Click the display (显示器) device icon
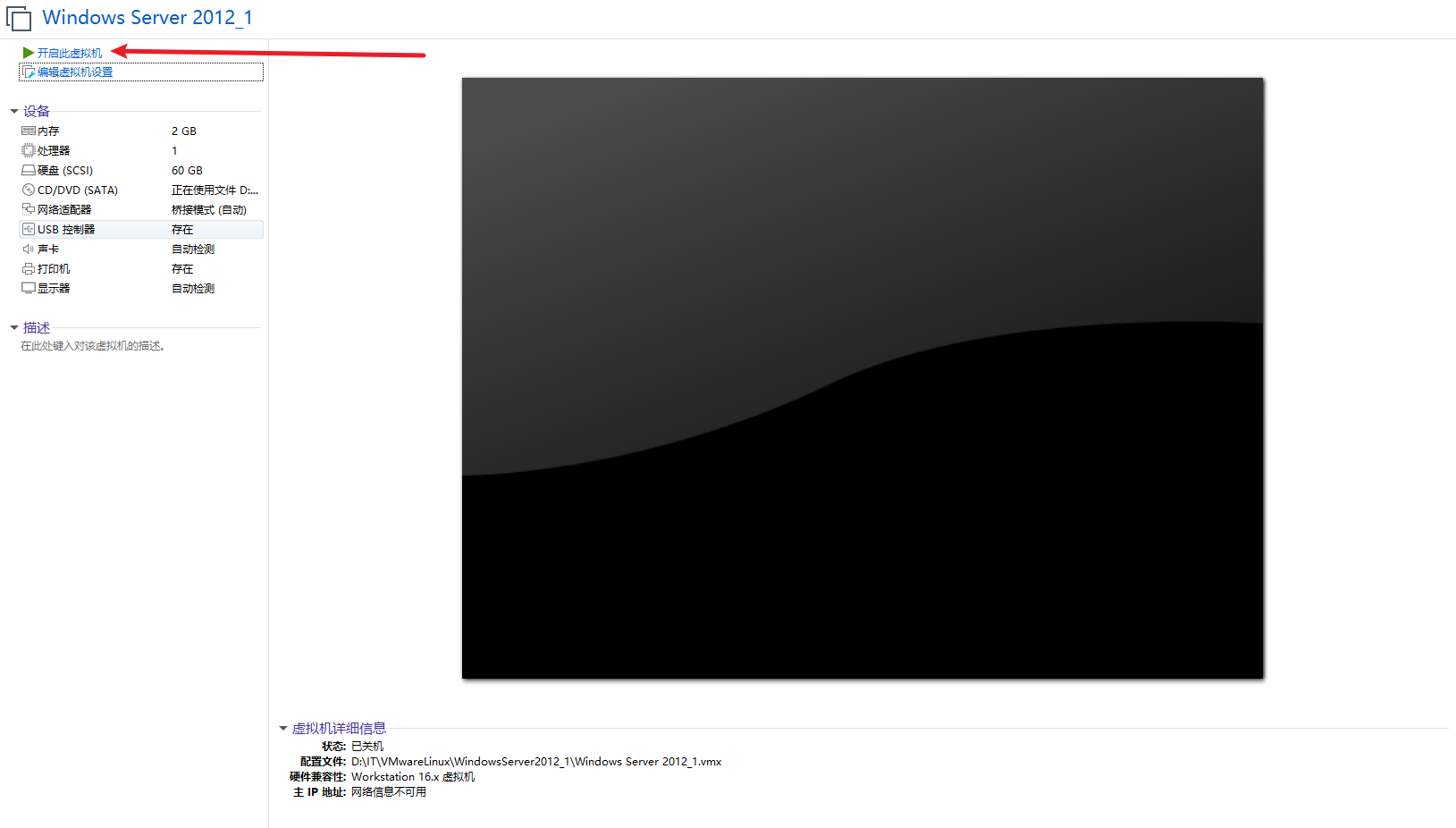1456x828 pixels. pos(28,288)
